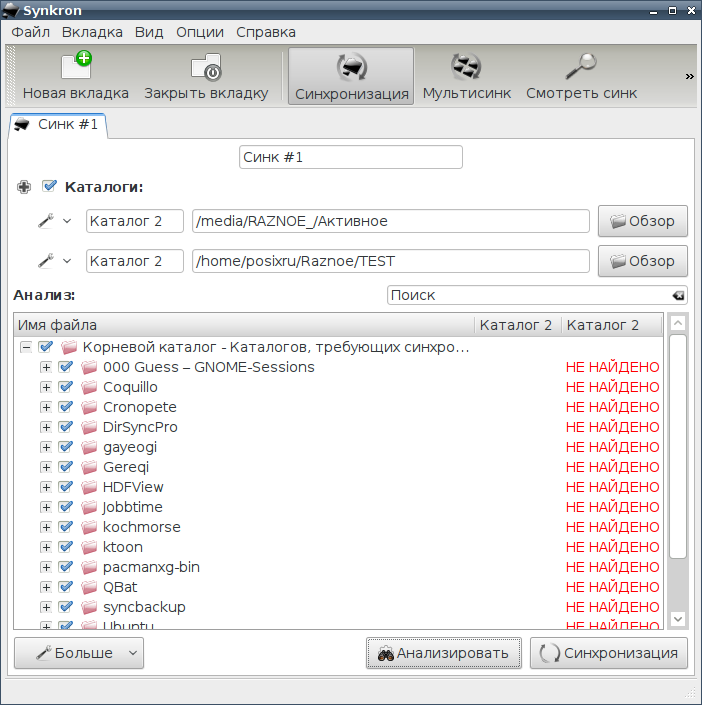Select the Синк #1 tab

58,125
